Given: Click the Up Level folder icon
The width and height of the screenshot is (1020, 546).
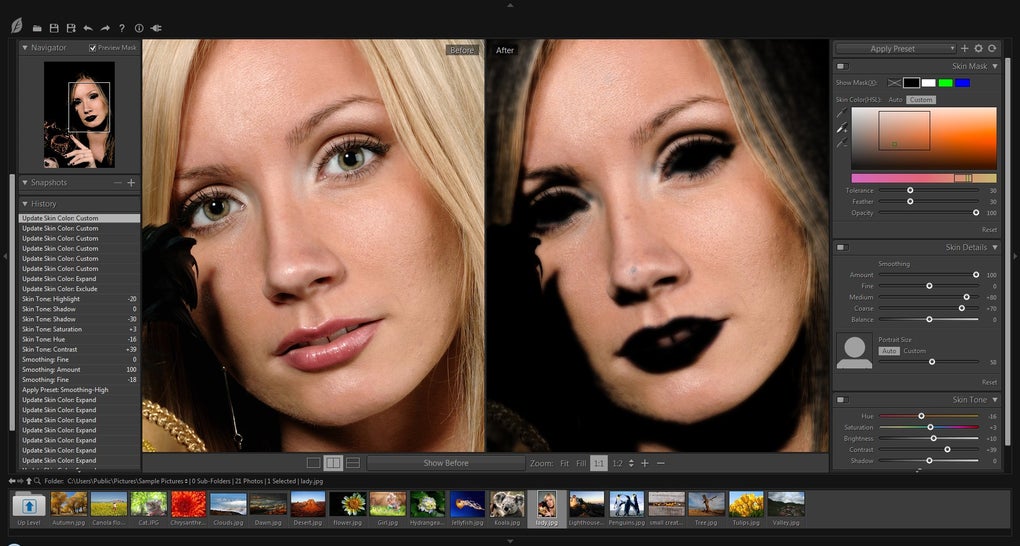Looking at the screenshot, I should 29,505.
